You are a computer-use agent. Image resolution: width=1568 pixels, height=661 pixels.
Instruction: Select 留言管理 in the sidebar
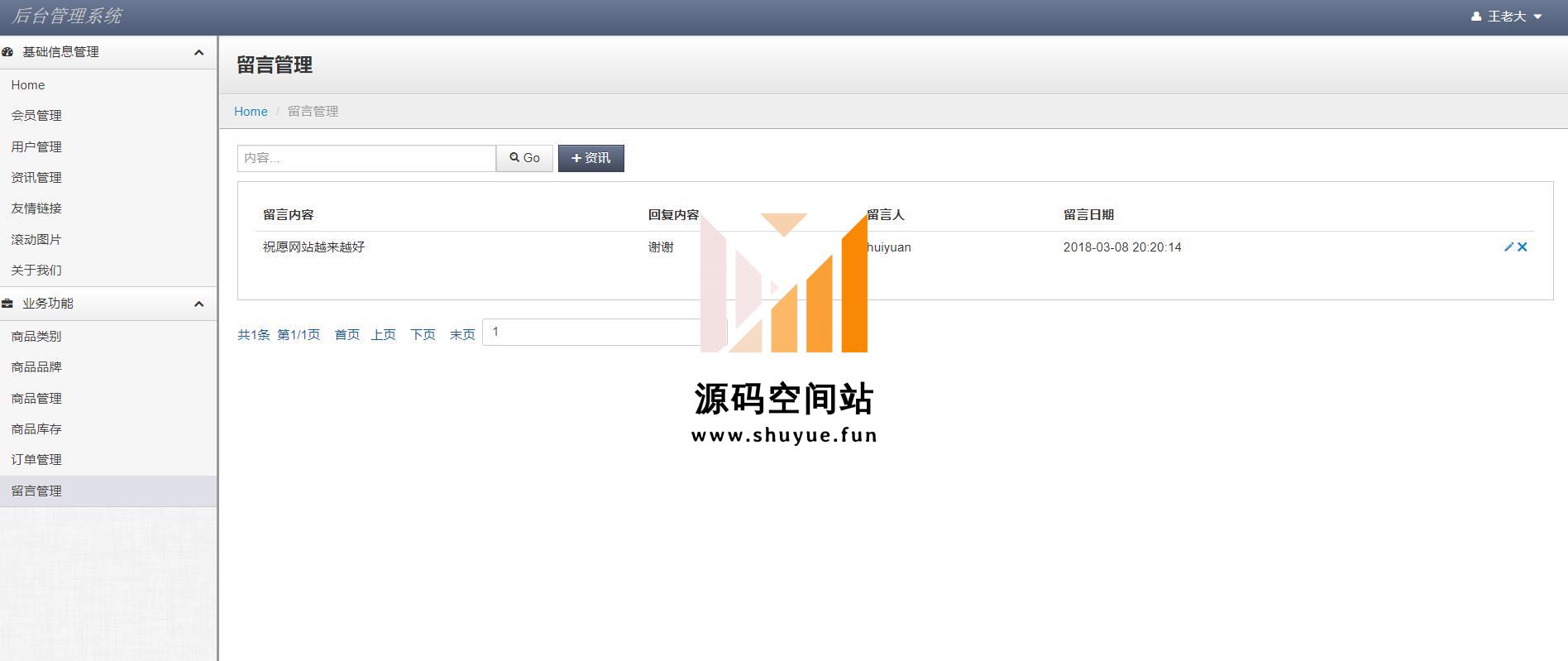(x=108, y=491)
